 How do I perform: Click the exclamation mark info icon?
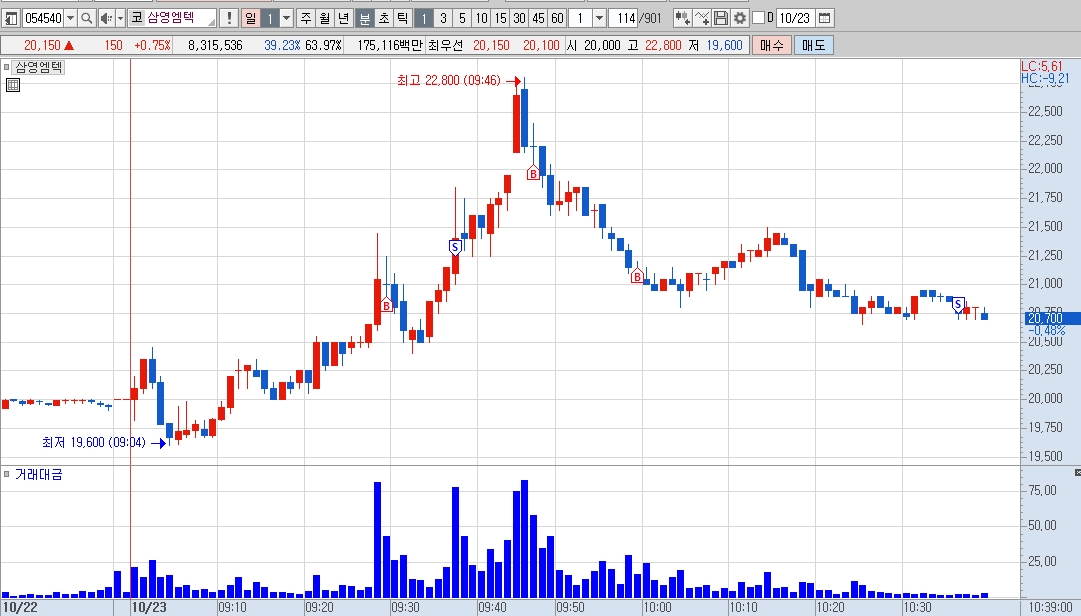click(229, 18)
